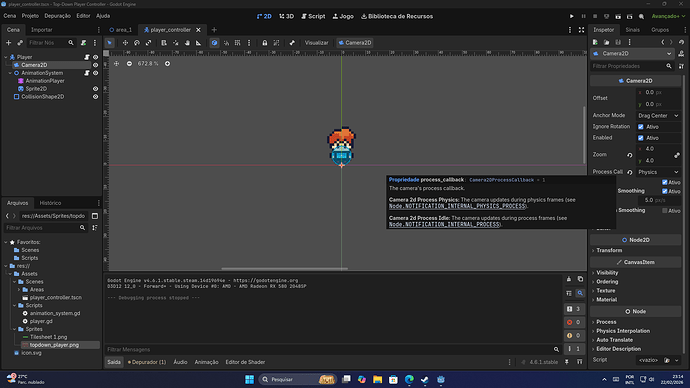Image resolution: width=690 pixels, height=388 pixels.
Task: Collapse the AnimationSystem node tree
Action: (x=10, y=73)
